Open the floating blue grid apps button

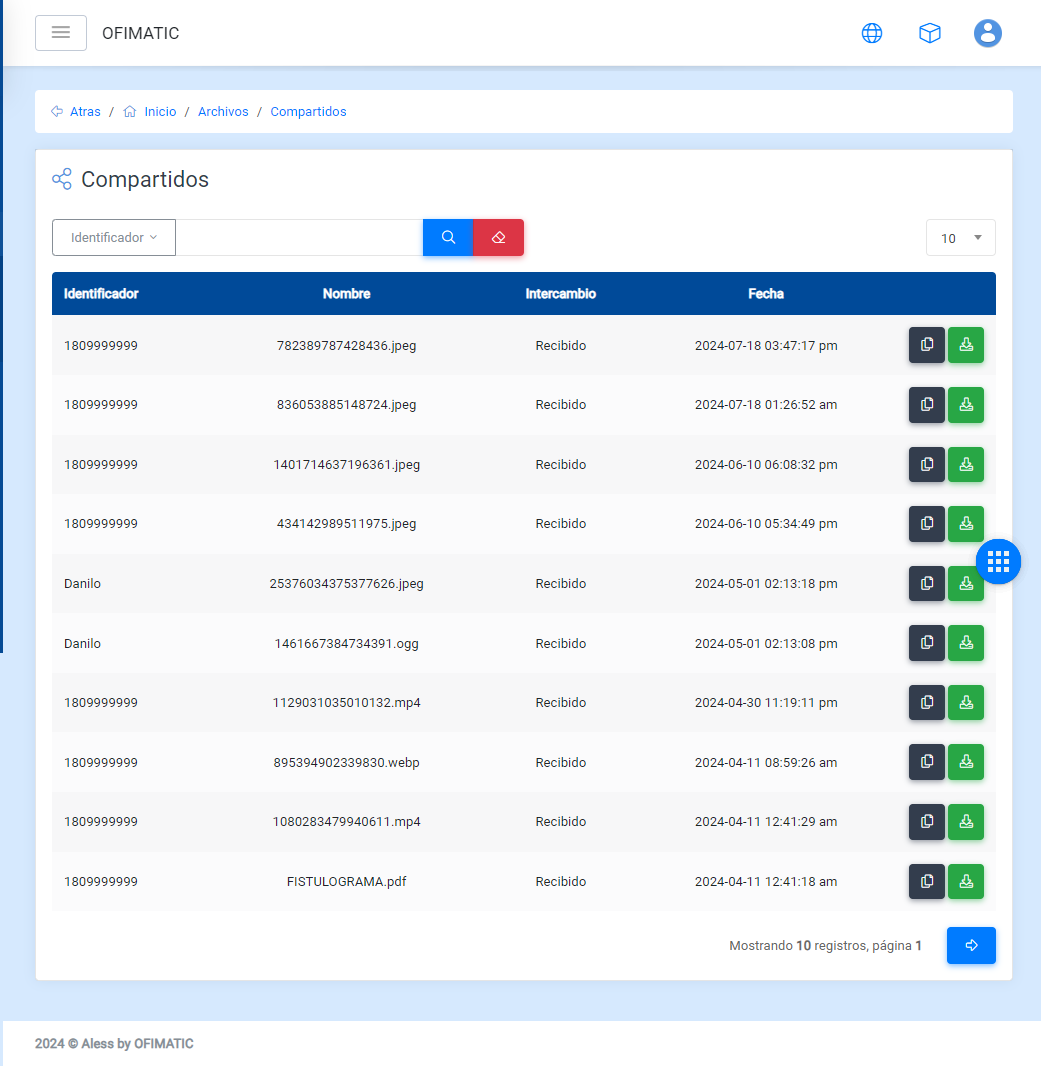[998, 561]
